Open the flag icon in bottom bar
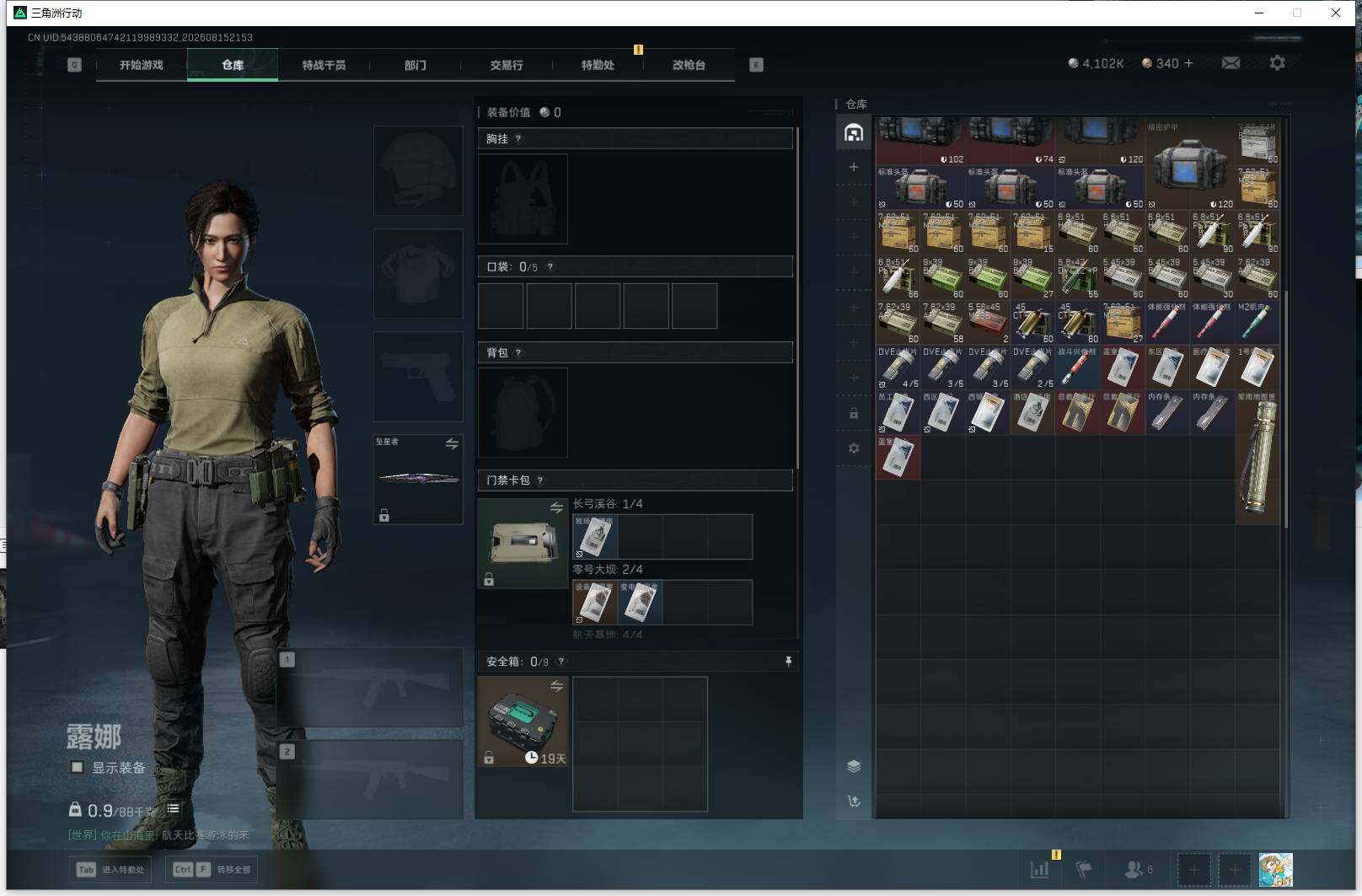The height and width of the screenshot is (896, 1362). 1085,869
